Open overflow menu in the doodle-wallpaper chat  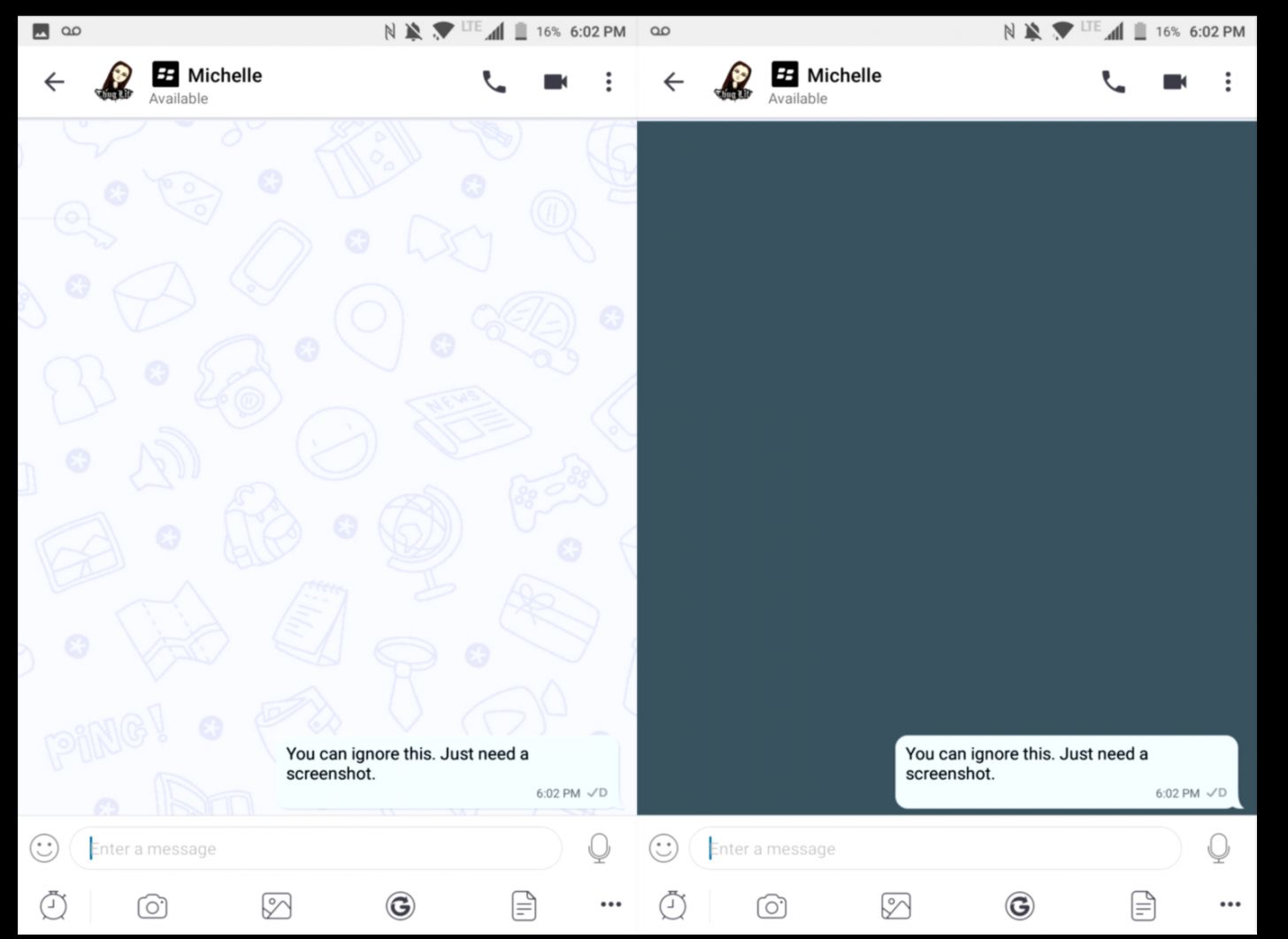click(609, 82)
